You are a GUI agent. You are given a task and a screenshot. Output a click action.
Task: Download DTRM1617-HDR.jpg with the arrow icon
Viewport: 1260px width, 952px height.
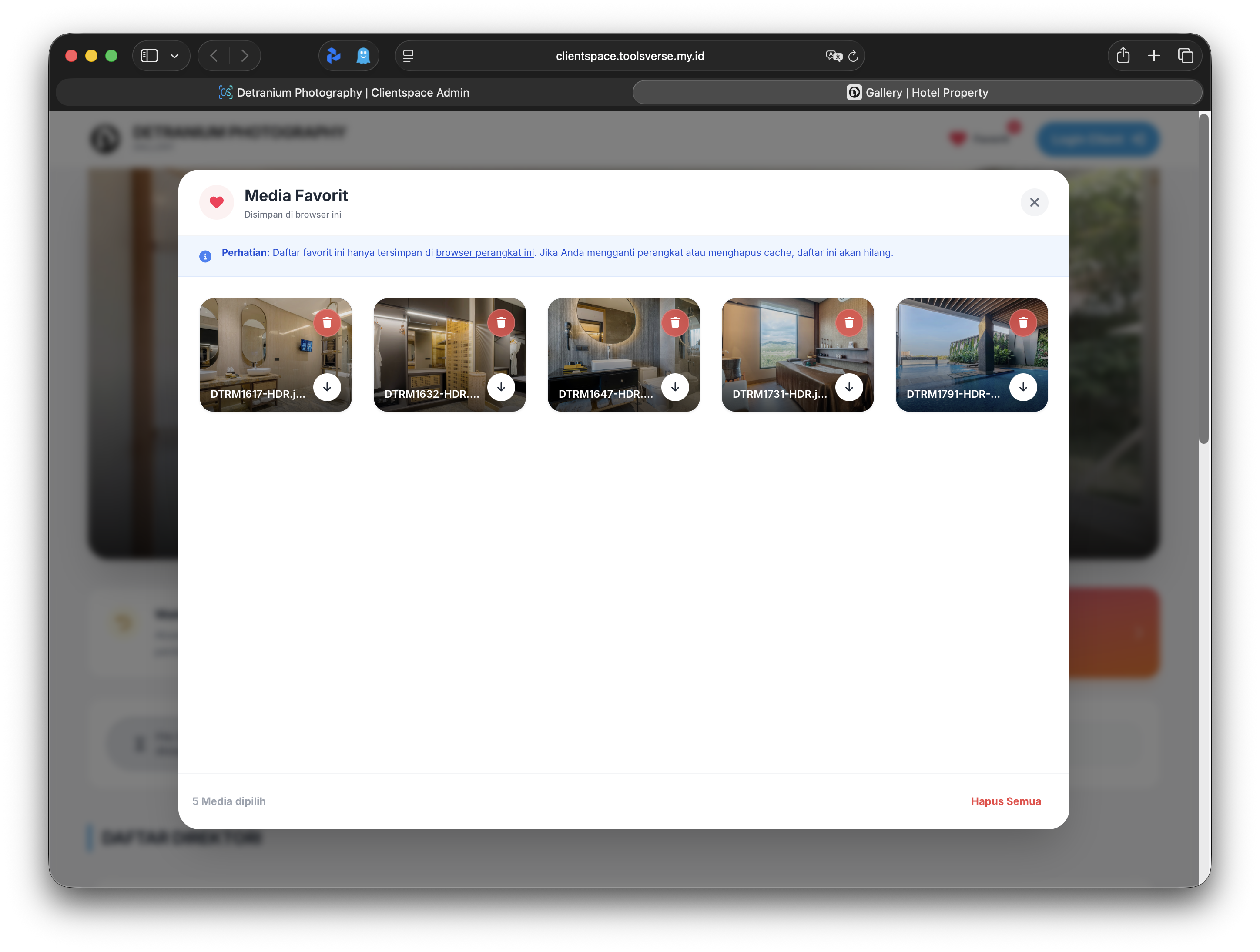(x=328, y=387)
